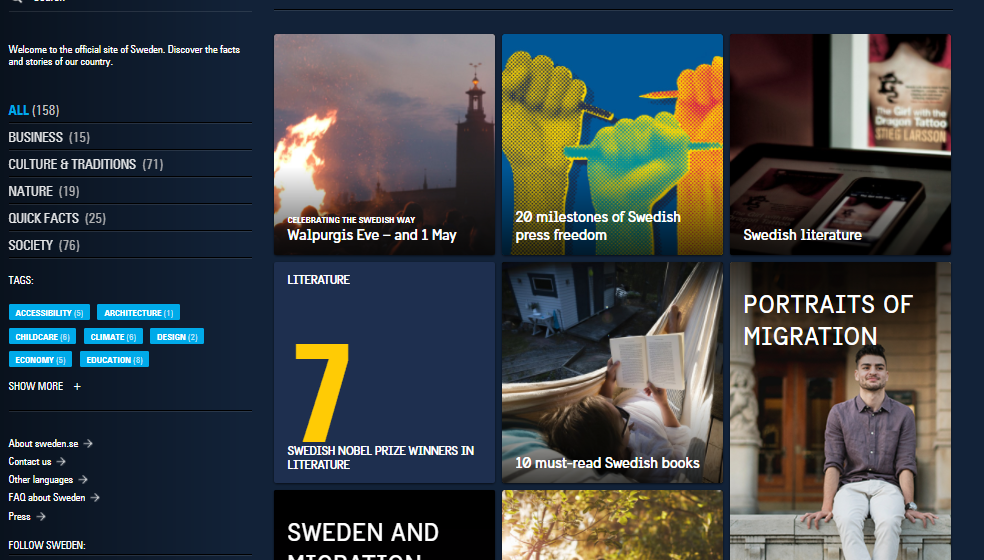Click the TAGS: heading text
This screenshot has height=560, width=984.
coord(21,280)
